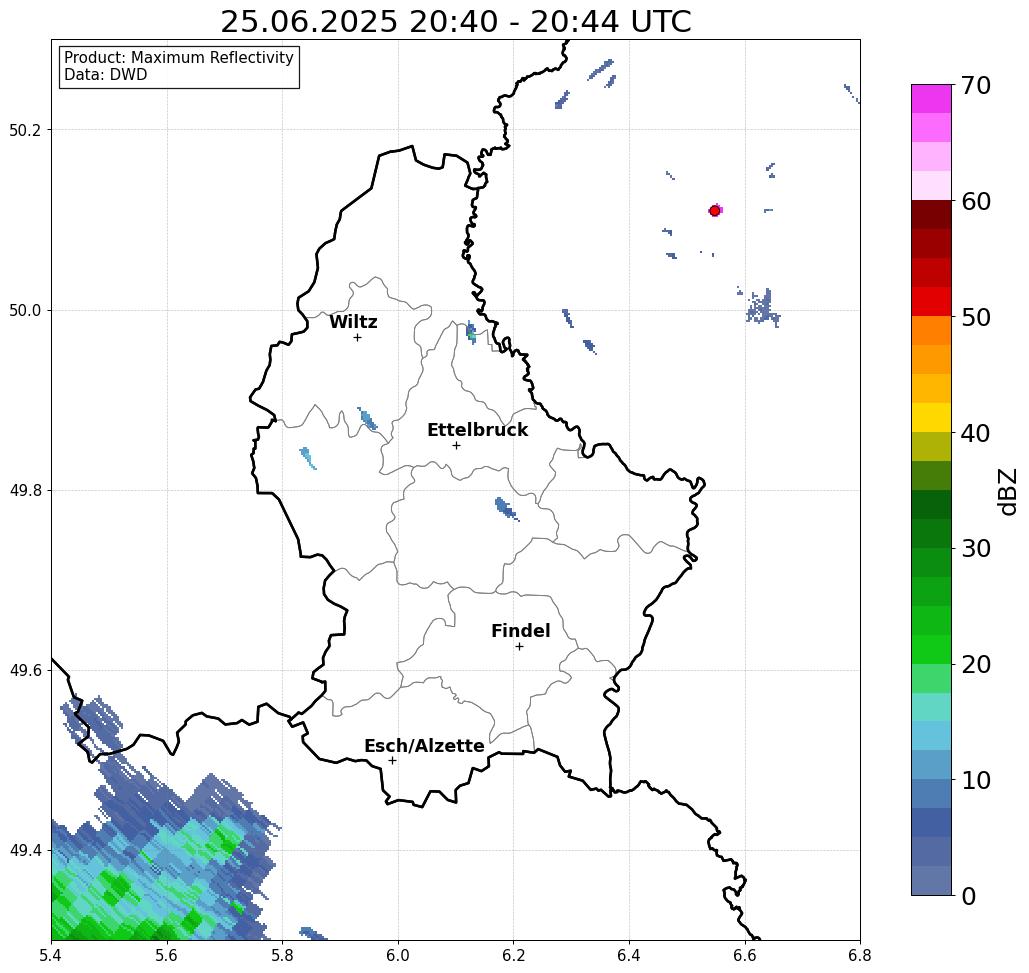
Task: Click the 6.0 longitude tick label
Action: tap(398, 956)
